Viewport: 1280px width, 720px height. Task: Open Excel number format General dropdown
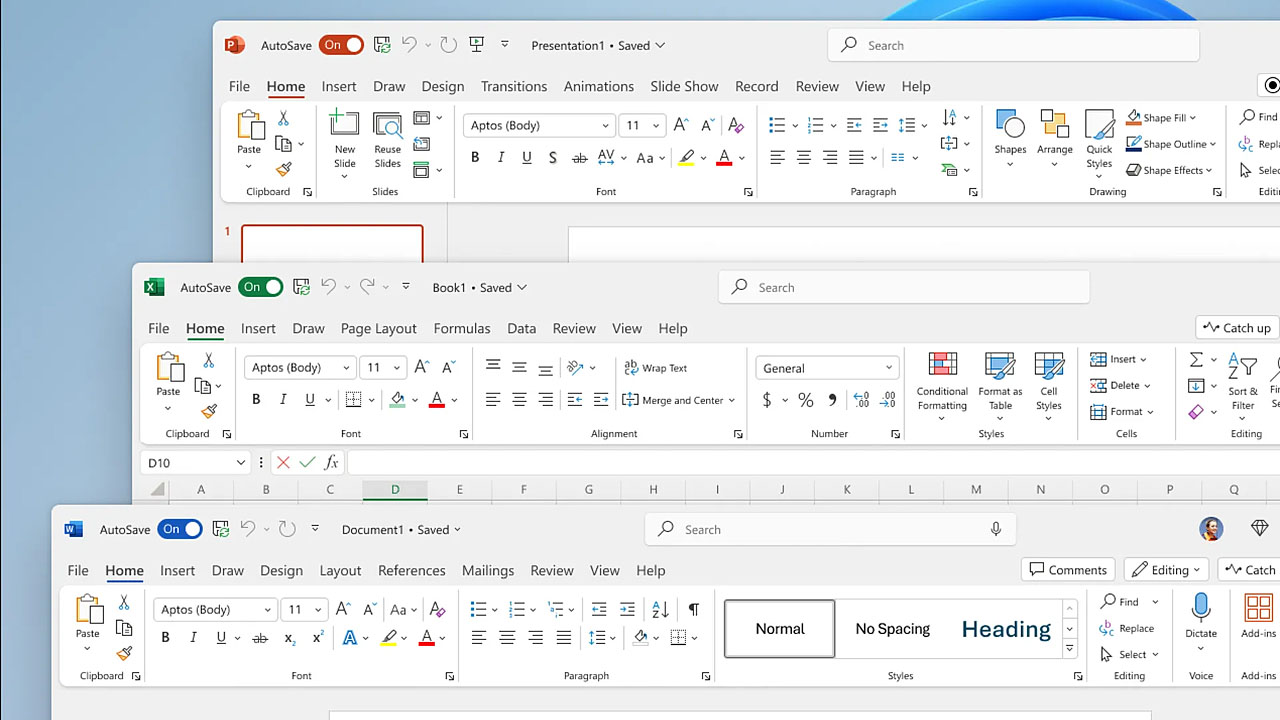click(888, 368)
